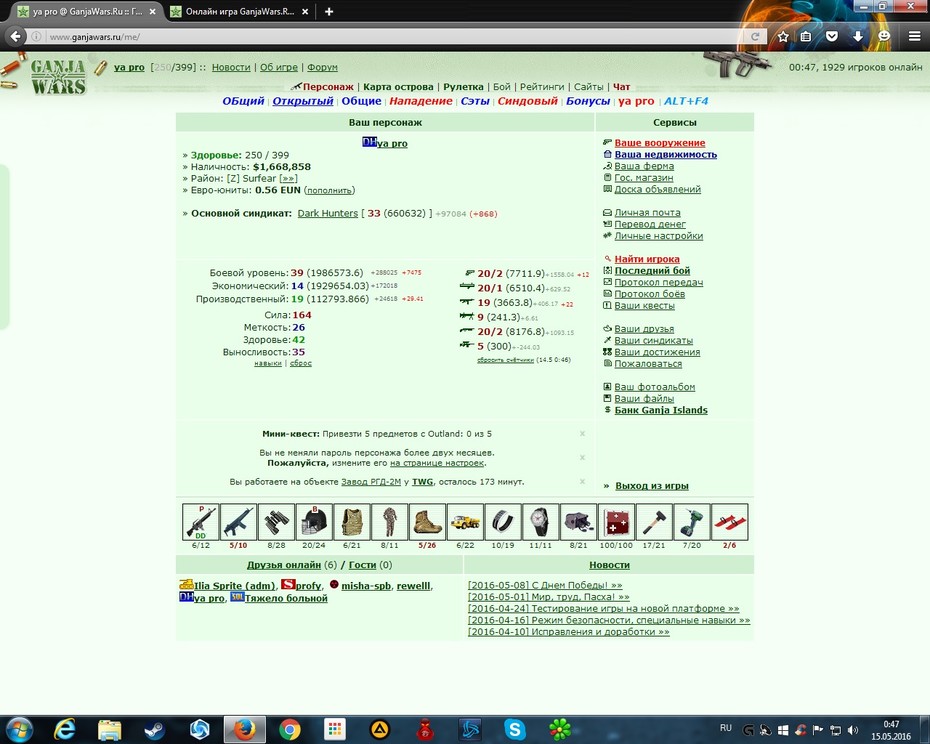Click the hammer inventory item 17/21
930x744 pixels.
click(654, 522)
